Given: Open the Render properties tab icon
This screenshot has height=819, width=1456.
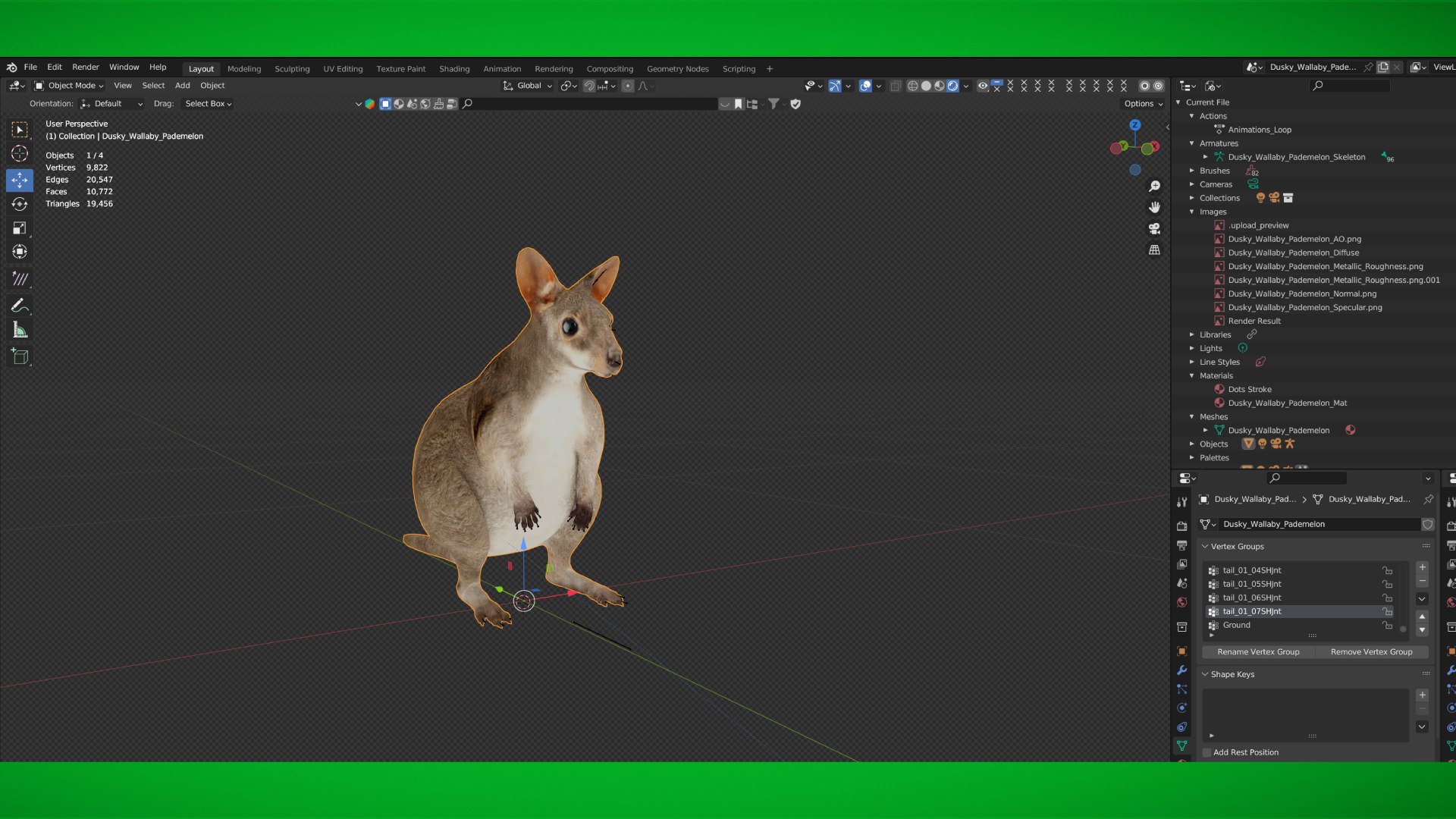Looking at the screenshot, I should (1181, 526).
